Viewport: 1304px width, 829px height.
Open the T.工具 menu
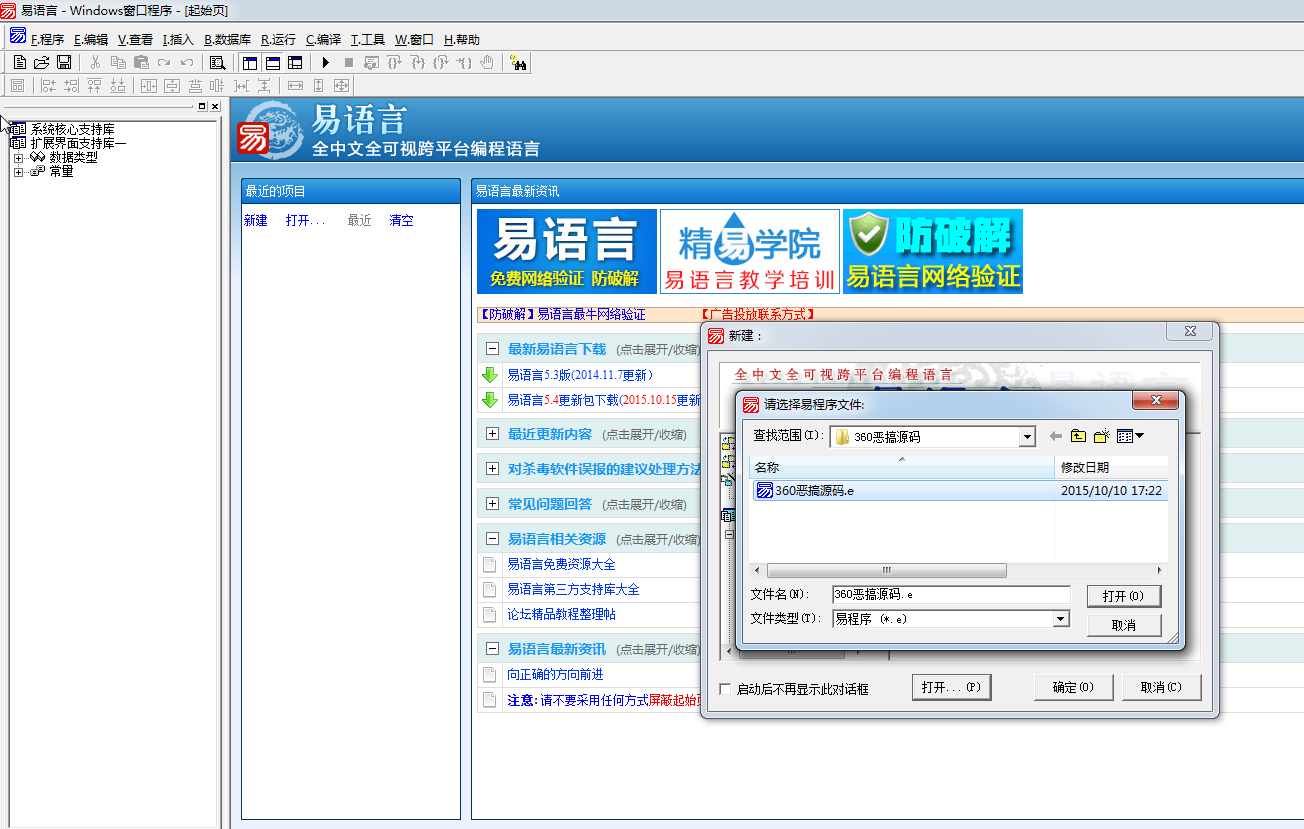click(367, 40)
